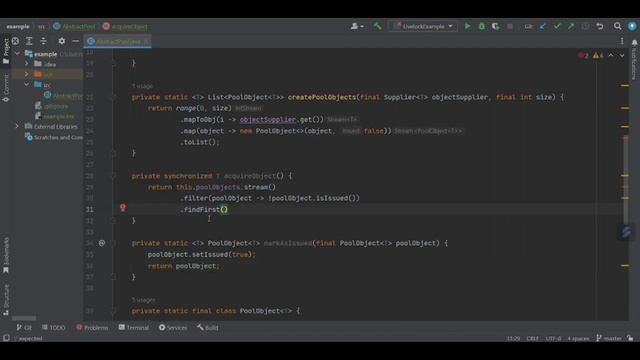Select opened file target icon in Project panel
This screenshot has width=640, height=360.
coord(15,41)
